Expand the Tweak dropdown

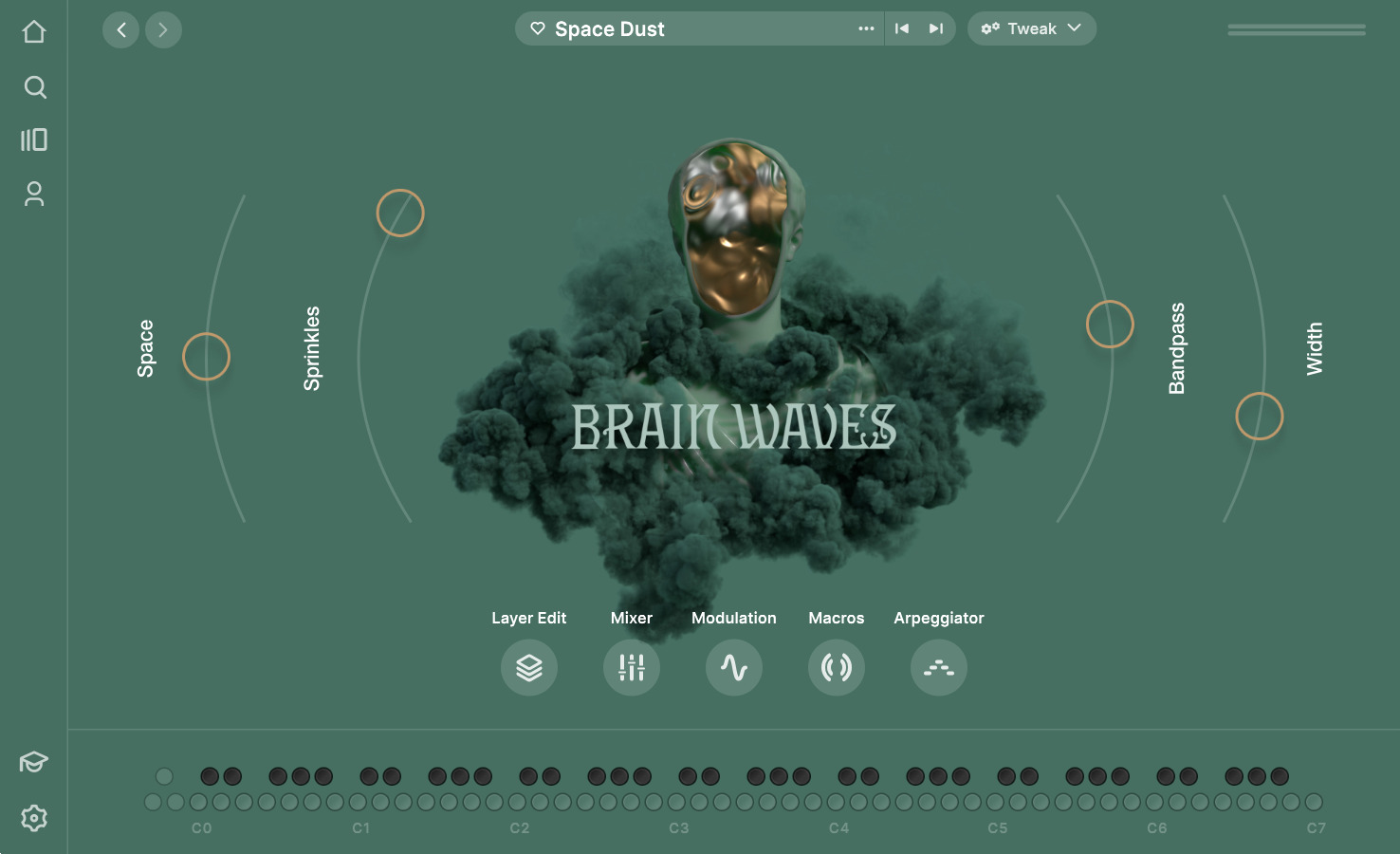1032,28
